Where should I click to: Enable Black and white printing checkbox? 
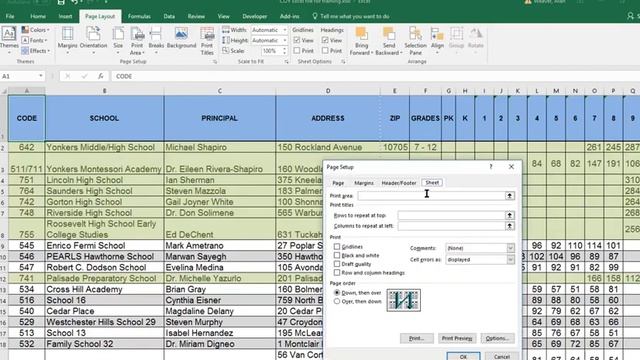337,255
